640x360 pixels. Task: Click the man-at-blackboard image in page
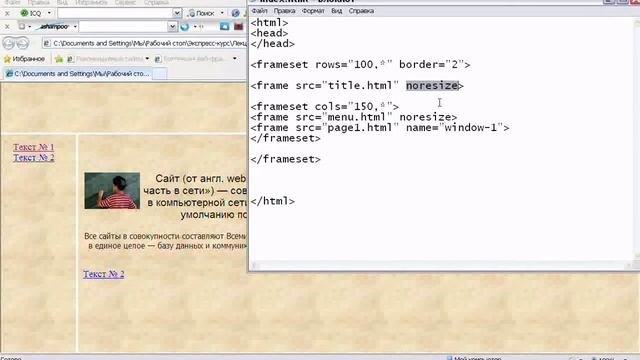pos(112,191)
